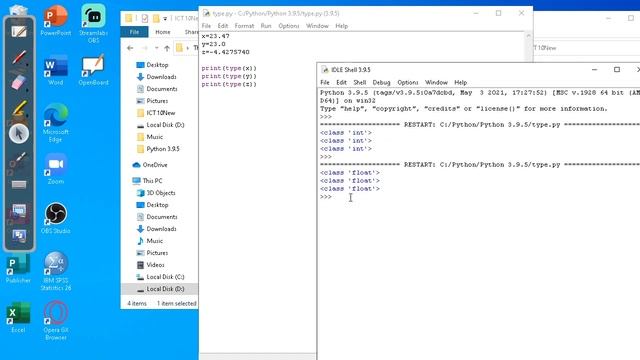Select the laser pointer tool
The width and height of the screenshot is (640, 360).
click(x=19, y=159)
